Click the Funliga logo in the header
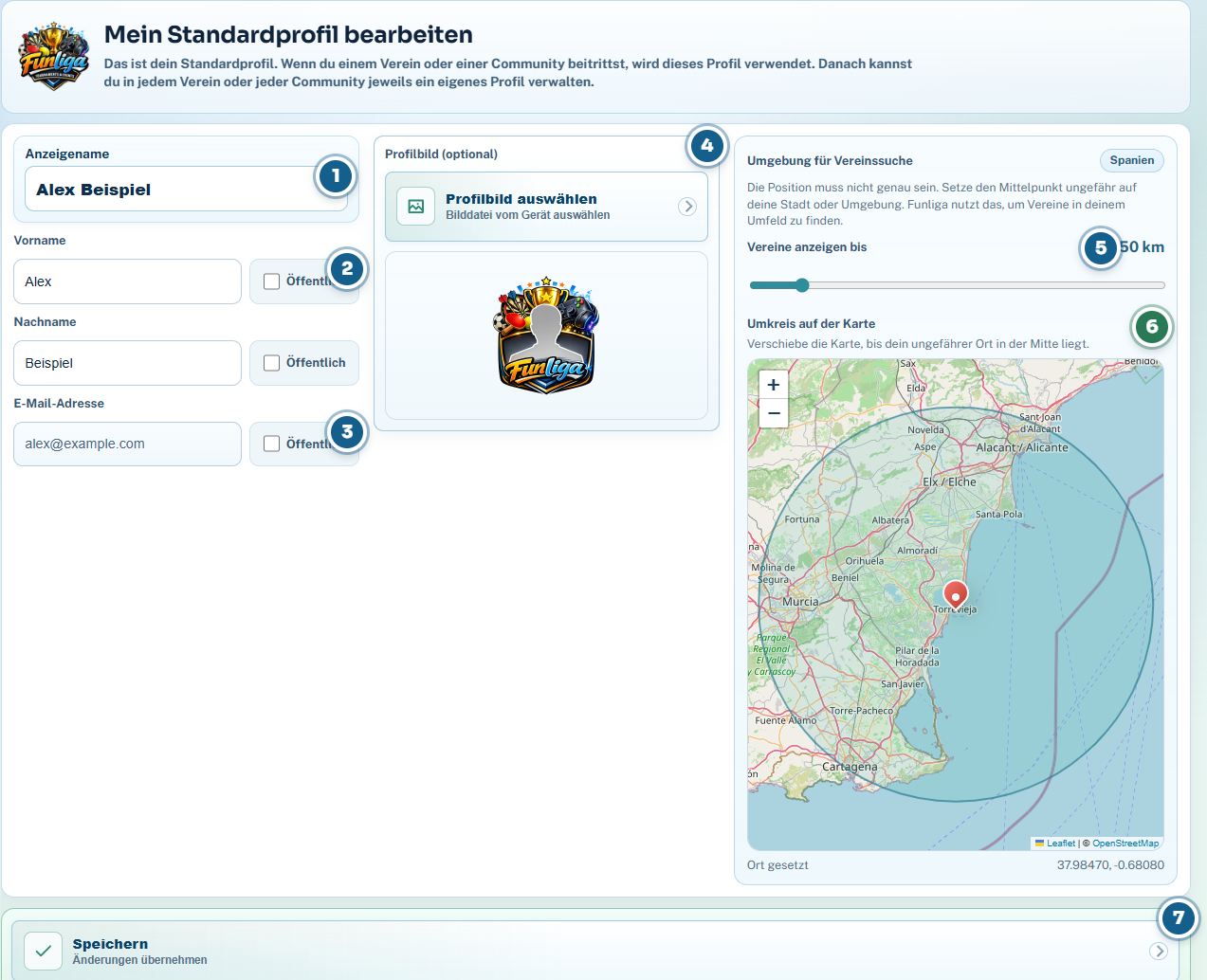Screen dimensions: 1207x980 [54, 56]
